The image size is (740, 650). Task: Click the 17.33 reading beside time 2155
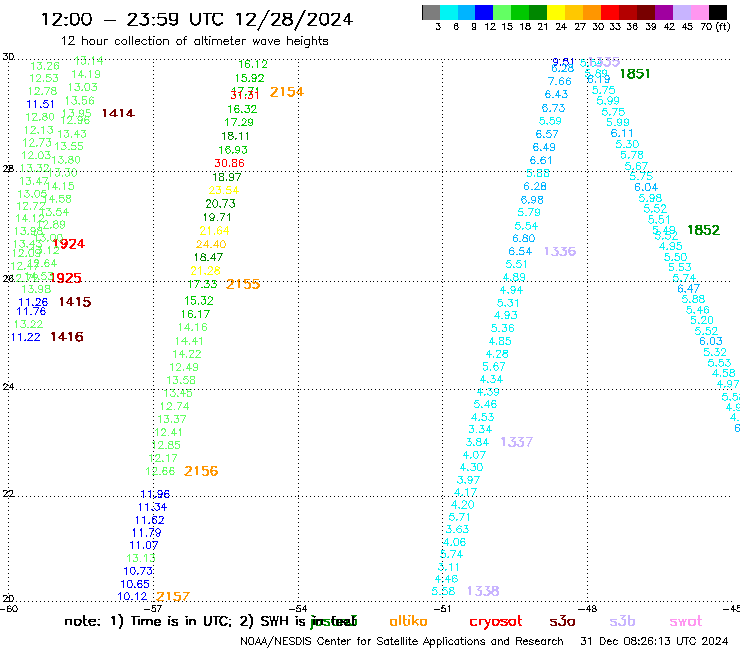click(202, 285)
